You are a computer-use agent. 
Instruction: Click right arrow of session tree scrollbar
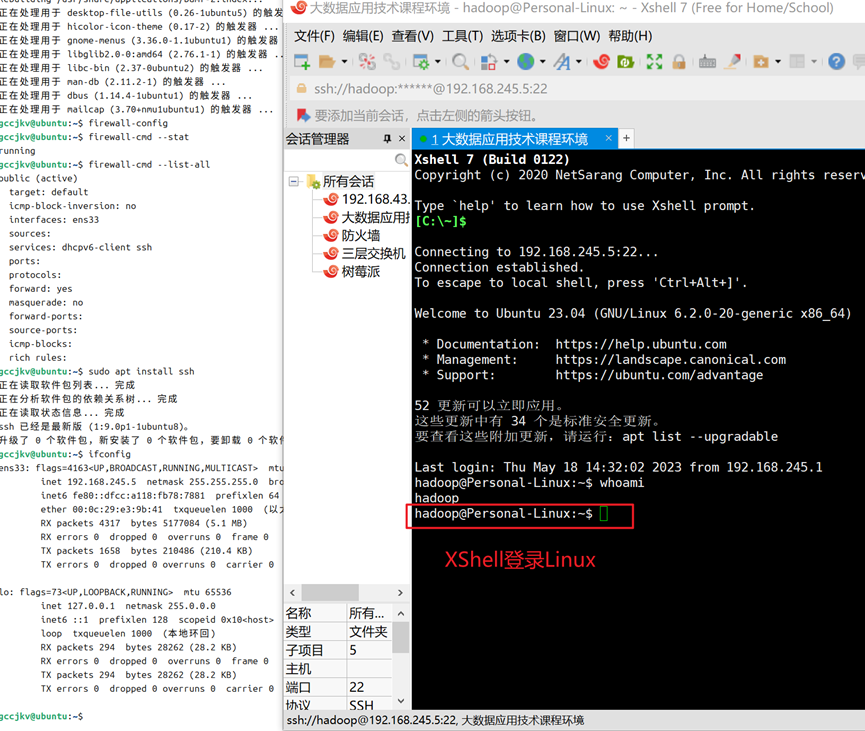(x=401, y=593)
